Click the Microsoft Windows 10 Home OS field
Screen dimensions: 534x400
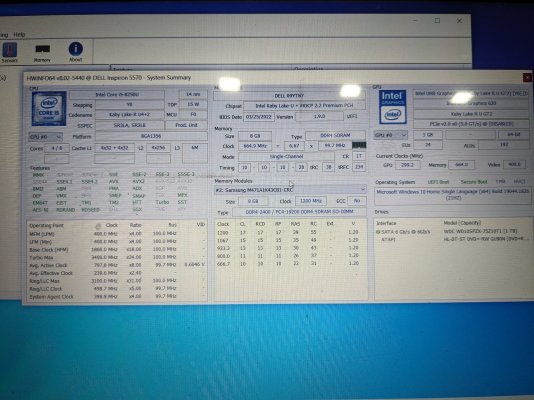(453, 195)
